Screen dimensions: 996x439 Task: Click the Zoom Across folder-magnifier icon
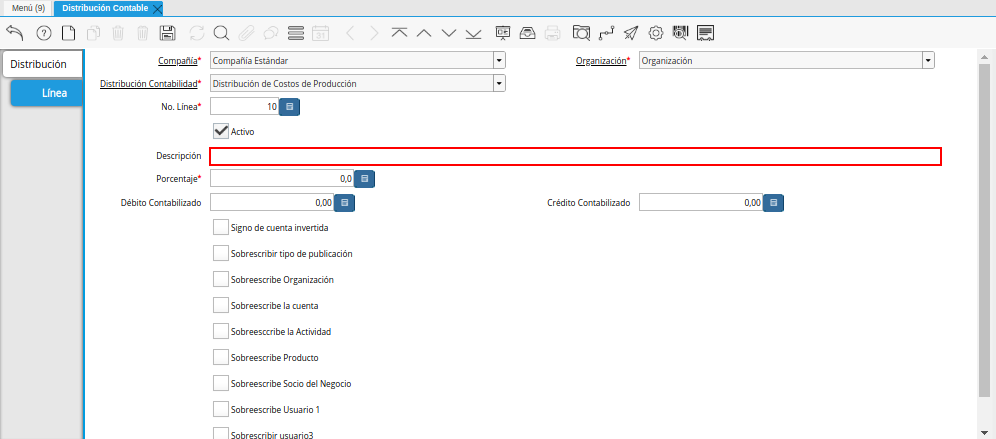(581, 33)
